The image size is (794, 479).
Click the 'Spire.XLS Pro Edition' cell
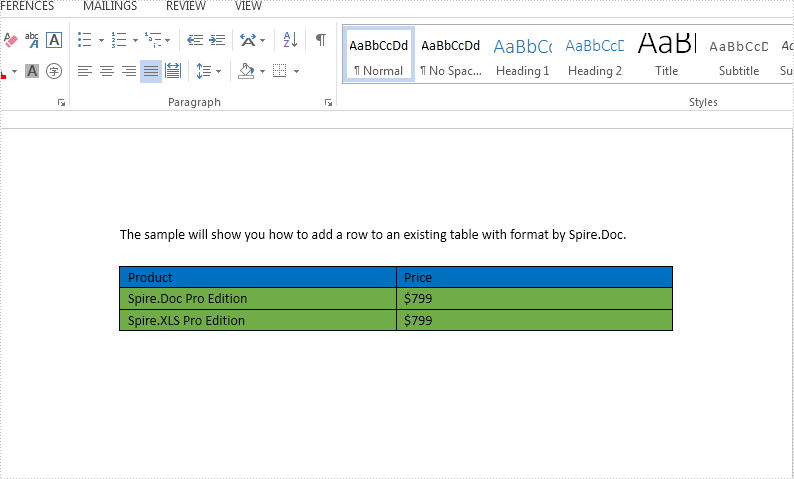[258, 321]
